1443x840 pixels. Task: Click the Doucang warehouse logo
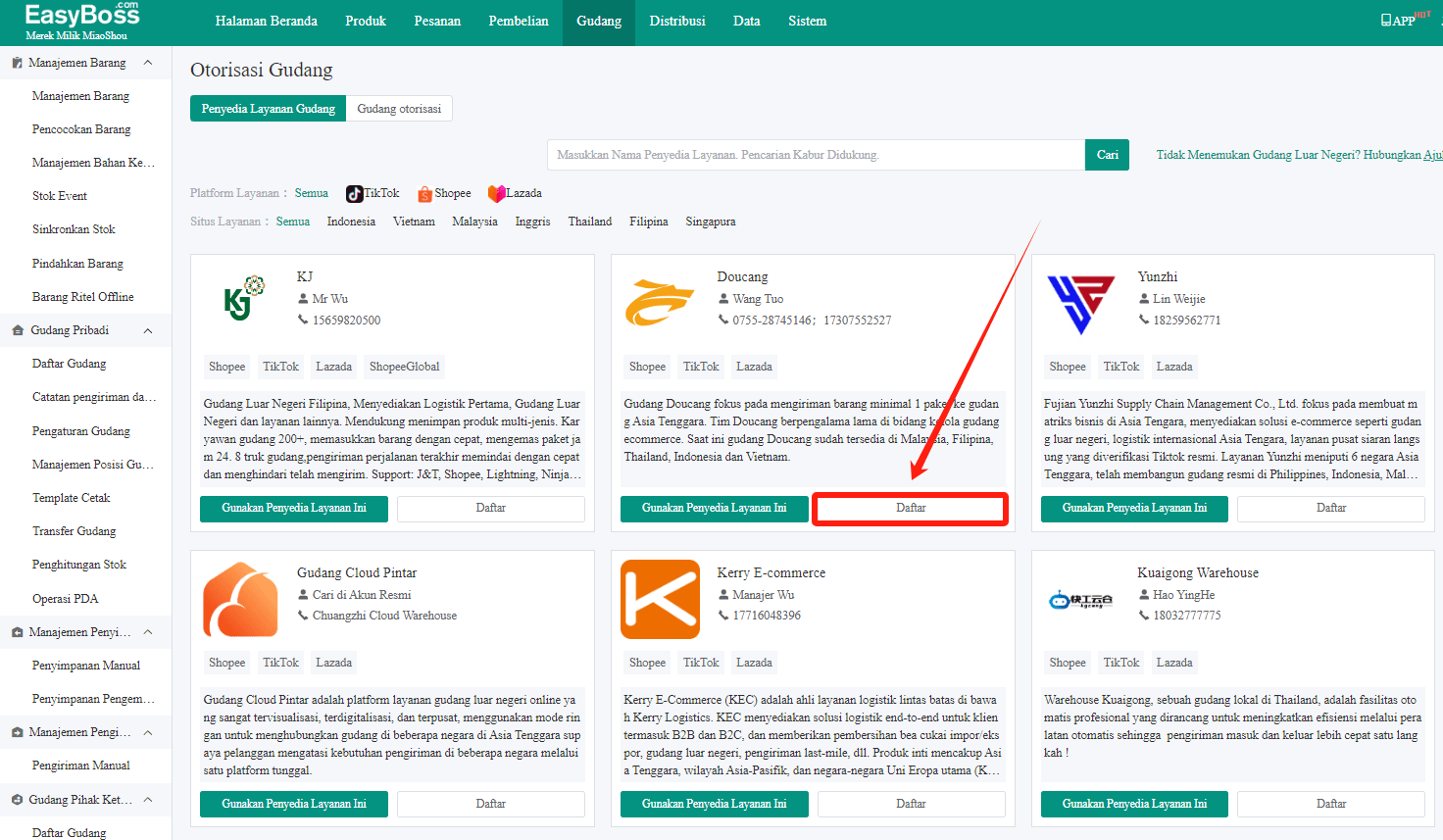pyautogui.click(x=660, y=302)
